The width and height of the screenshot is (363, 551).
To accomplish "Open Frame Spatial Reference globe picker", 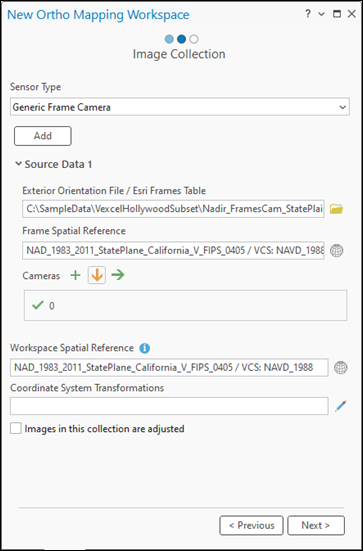I will [x=337, y=251].
